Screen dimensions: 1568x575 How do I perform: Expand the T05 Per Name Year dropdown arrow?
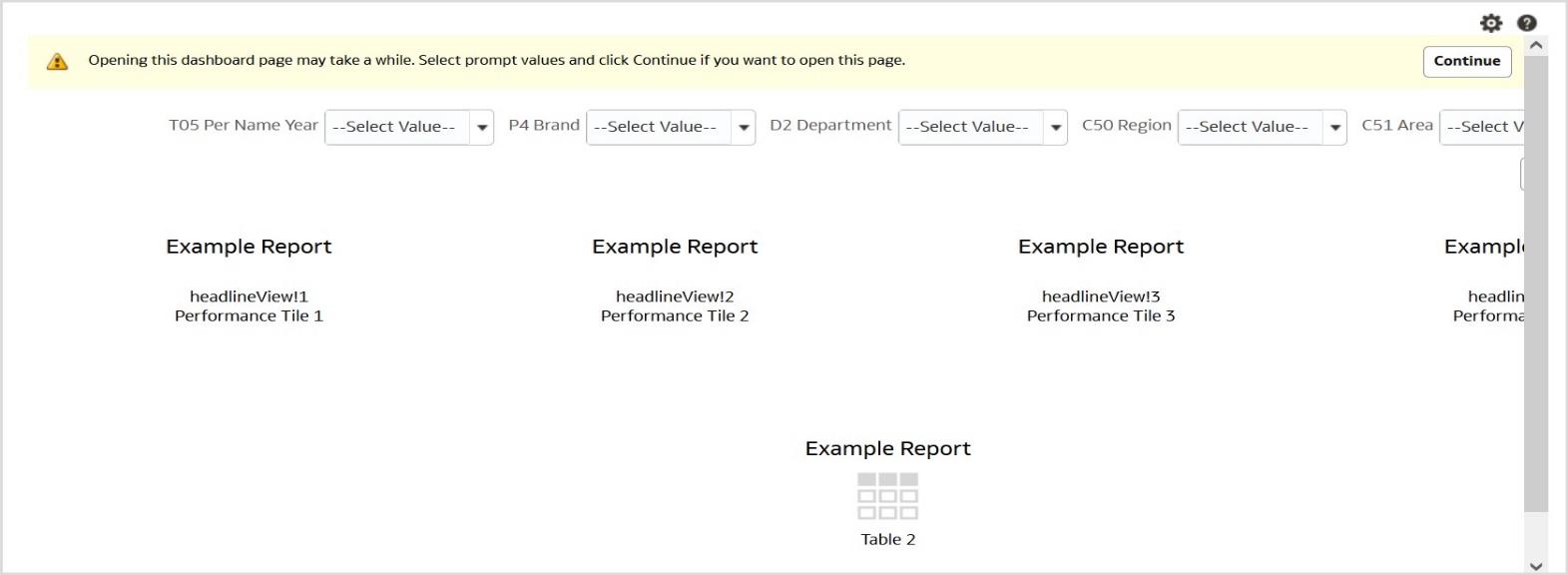482,128
